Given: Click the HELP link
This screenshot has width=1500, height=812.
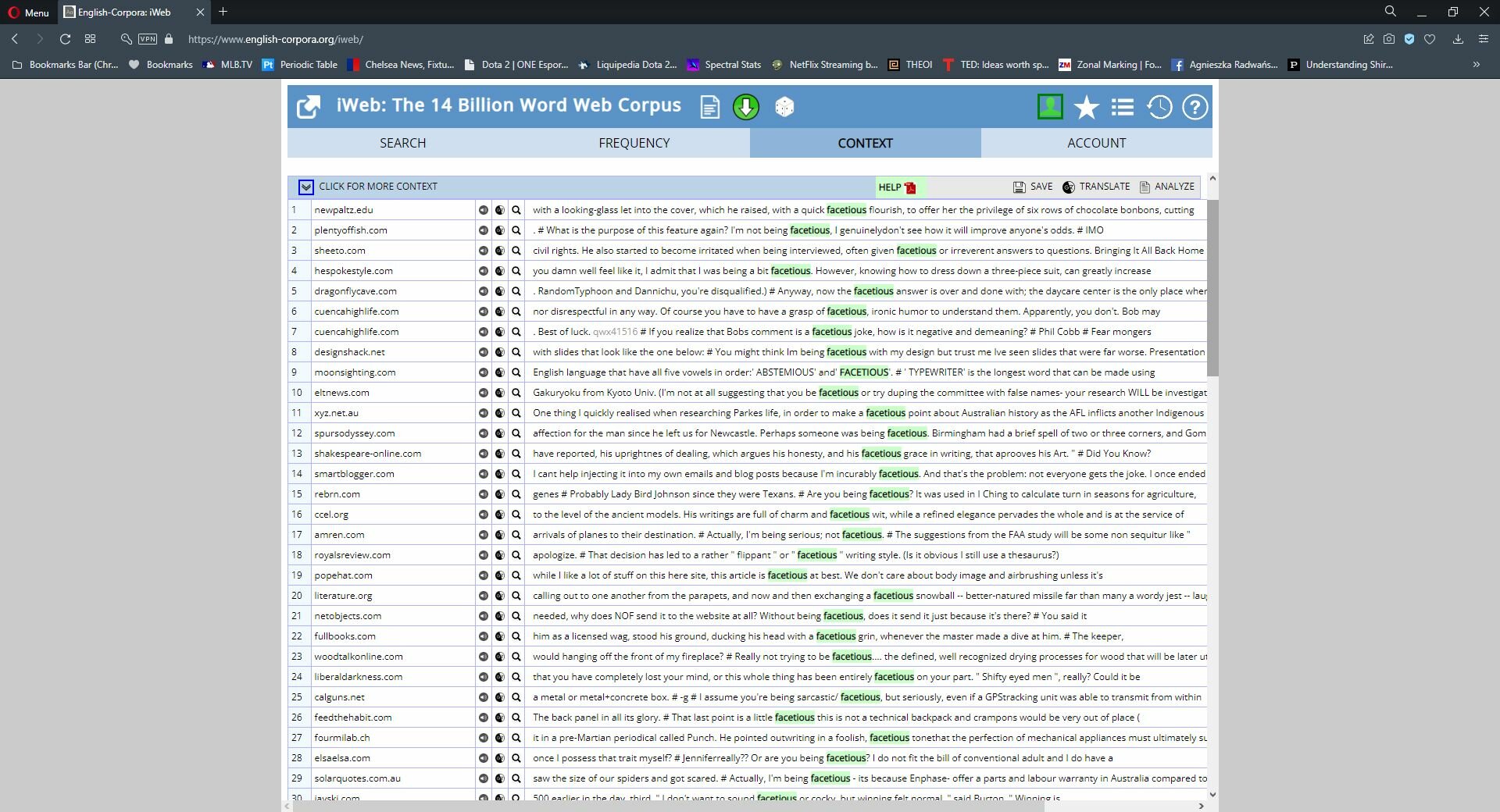Looking at the screenshot, I should pyautogui.click(x=897, y=187).
